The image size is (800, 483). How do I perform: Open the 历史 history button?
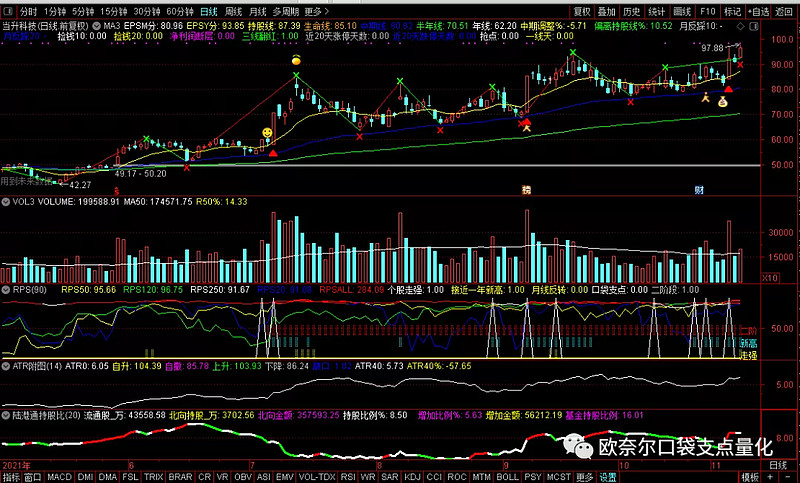pos(632,11)
